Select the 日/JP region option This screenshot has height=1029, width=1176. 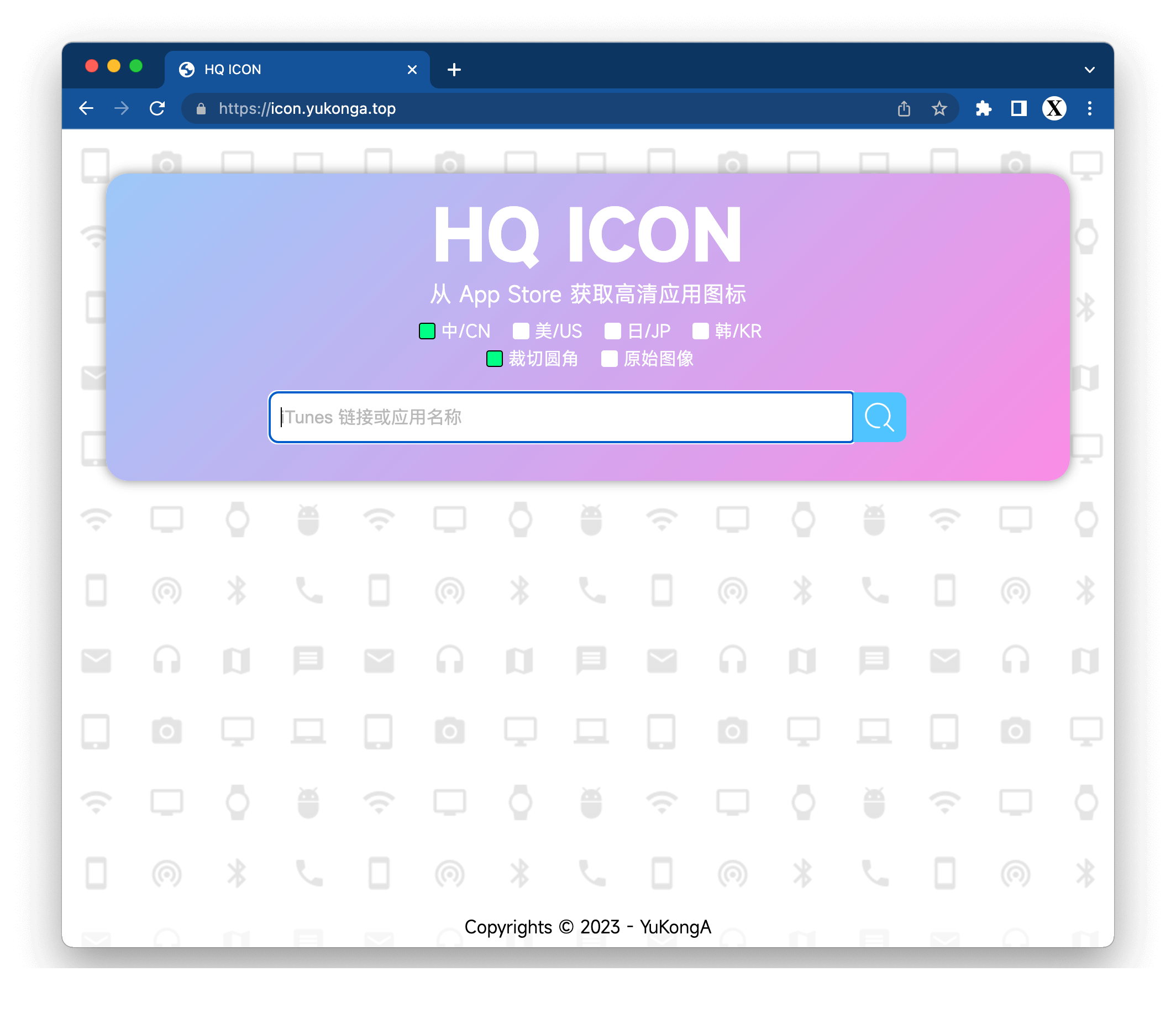613,332
